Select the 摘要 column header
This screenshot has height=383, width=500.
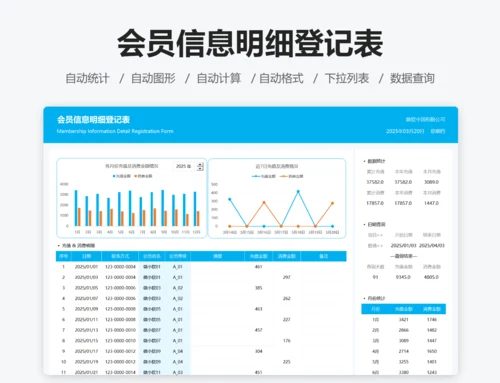(217, 256)
